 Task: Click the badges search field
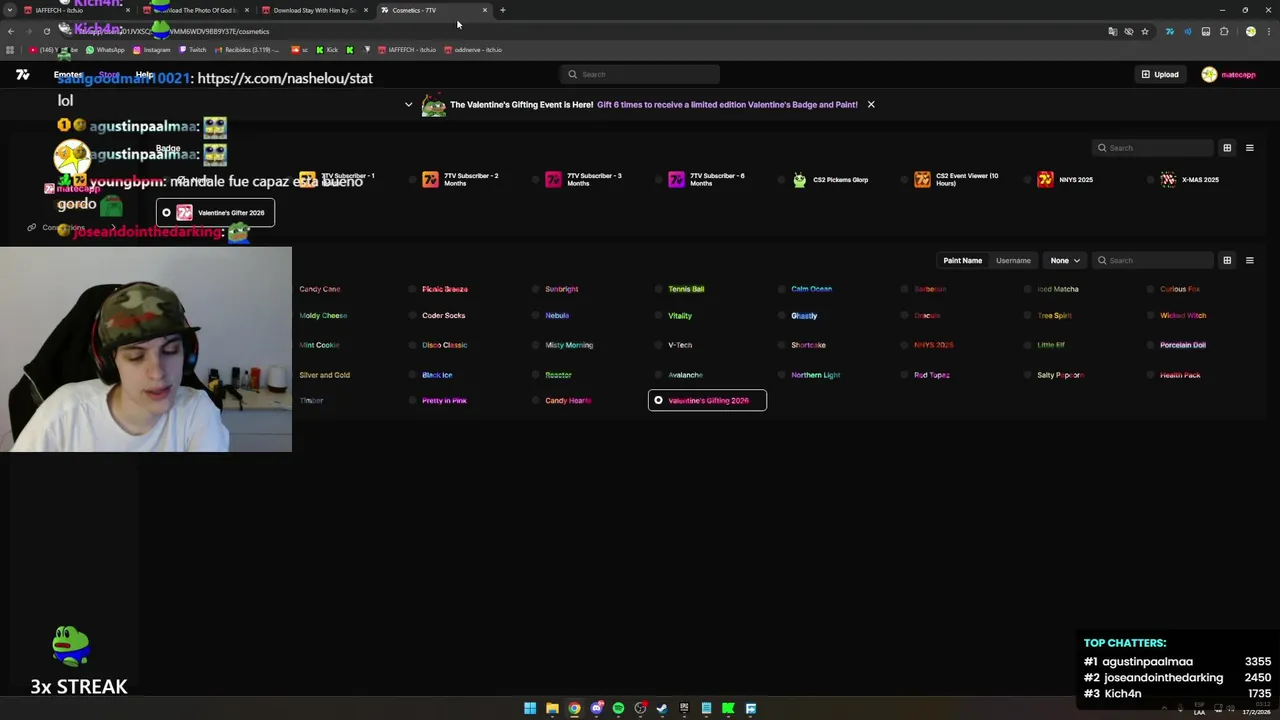click(x=1152, y=148)
